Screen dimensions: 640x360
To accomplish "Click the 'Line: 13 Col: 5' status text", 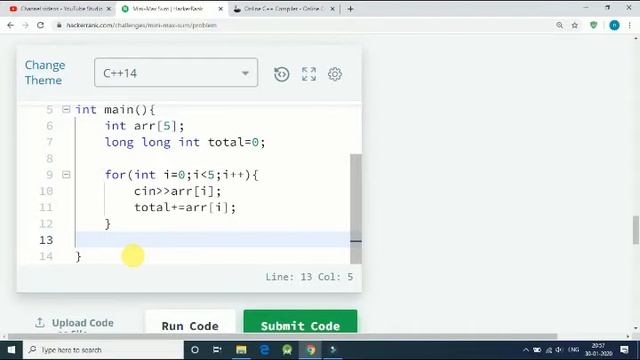I will (x=309, y=277).
